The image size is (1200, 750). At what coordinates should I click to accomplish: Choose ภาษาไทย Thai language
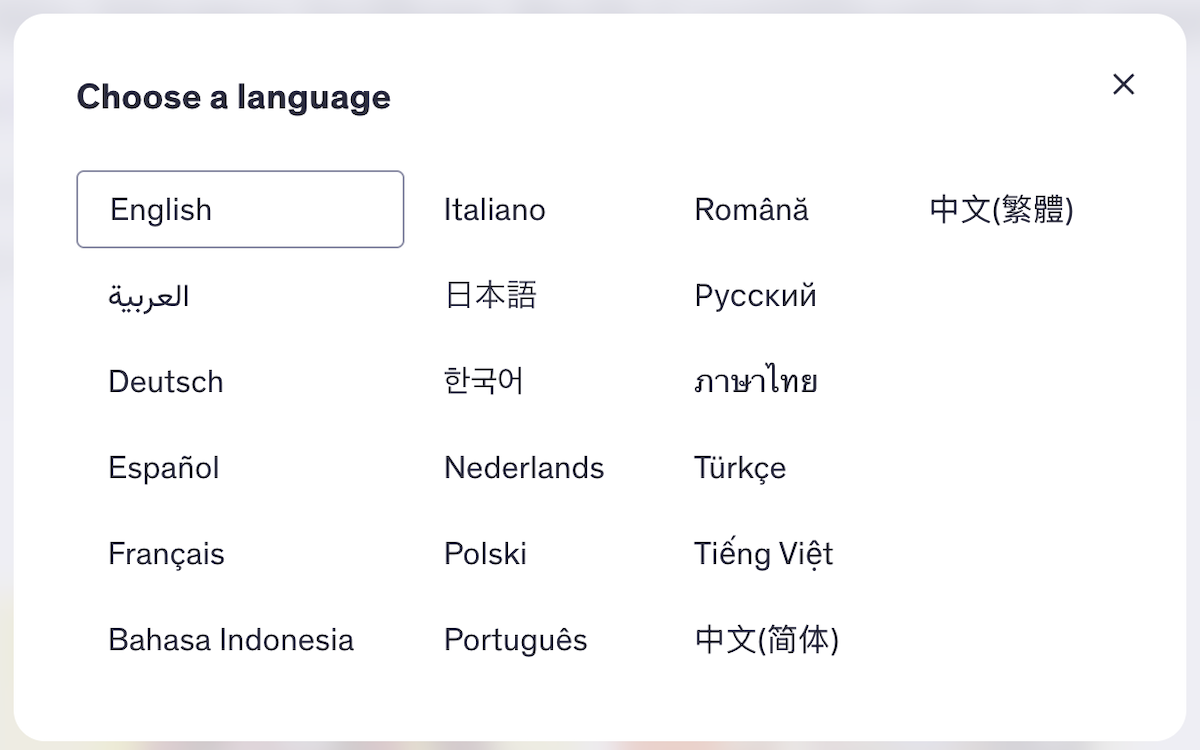click(x=755, y=380)
